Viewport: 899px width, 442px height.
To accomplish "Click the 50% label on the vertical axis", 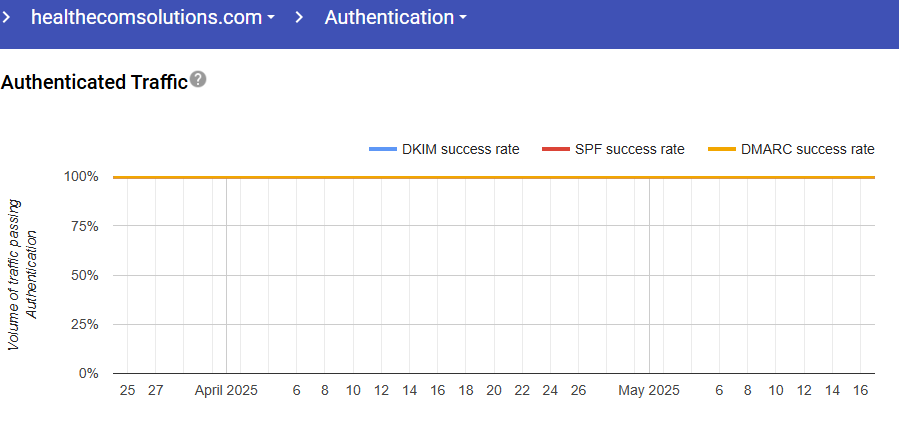I will coord(84,275).
